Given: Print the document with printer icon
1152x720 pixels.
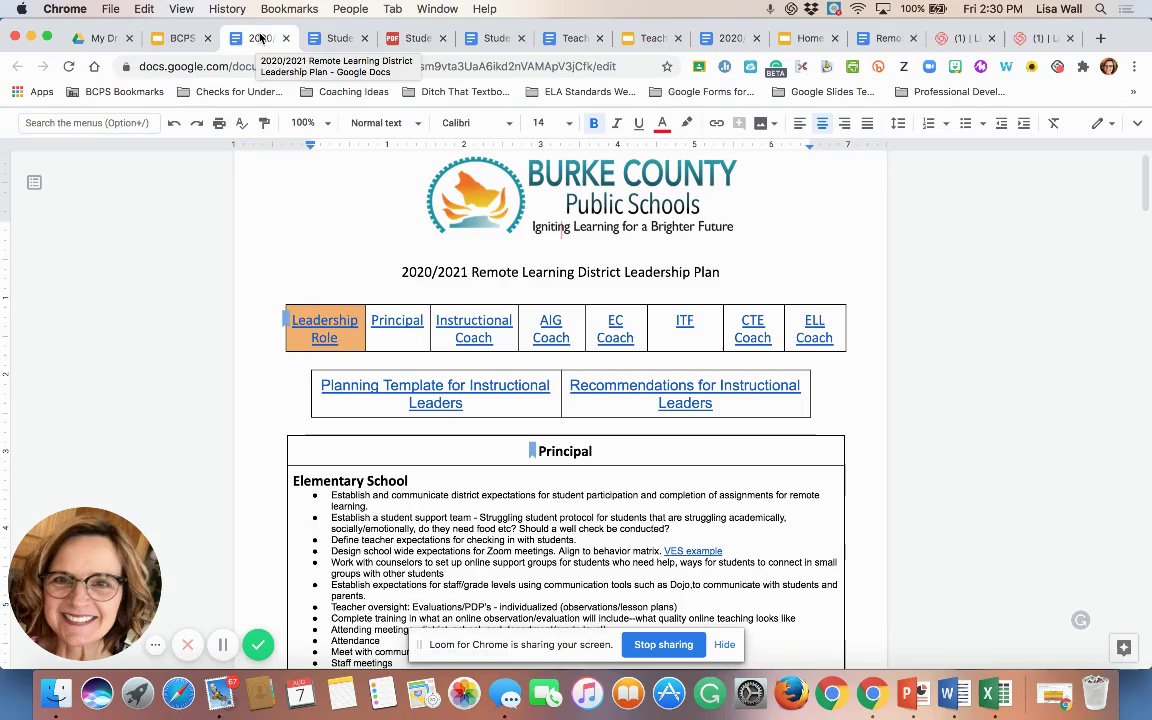Looking at the screenshot, I should point(219,123).
